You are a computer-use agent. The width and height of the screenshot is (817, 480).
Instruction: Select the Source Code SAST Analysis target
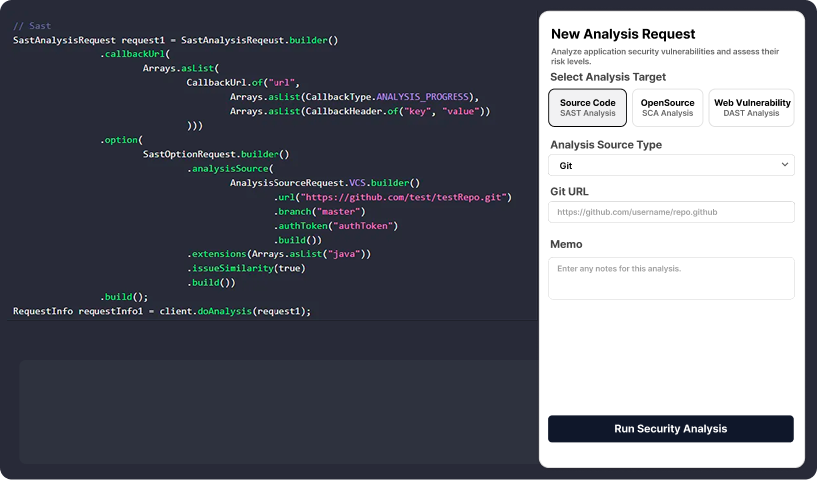click(588, 108)
